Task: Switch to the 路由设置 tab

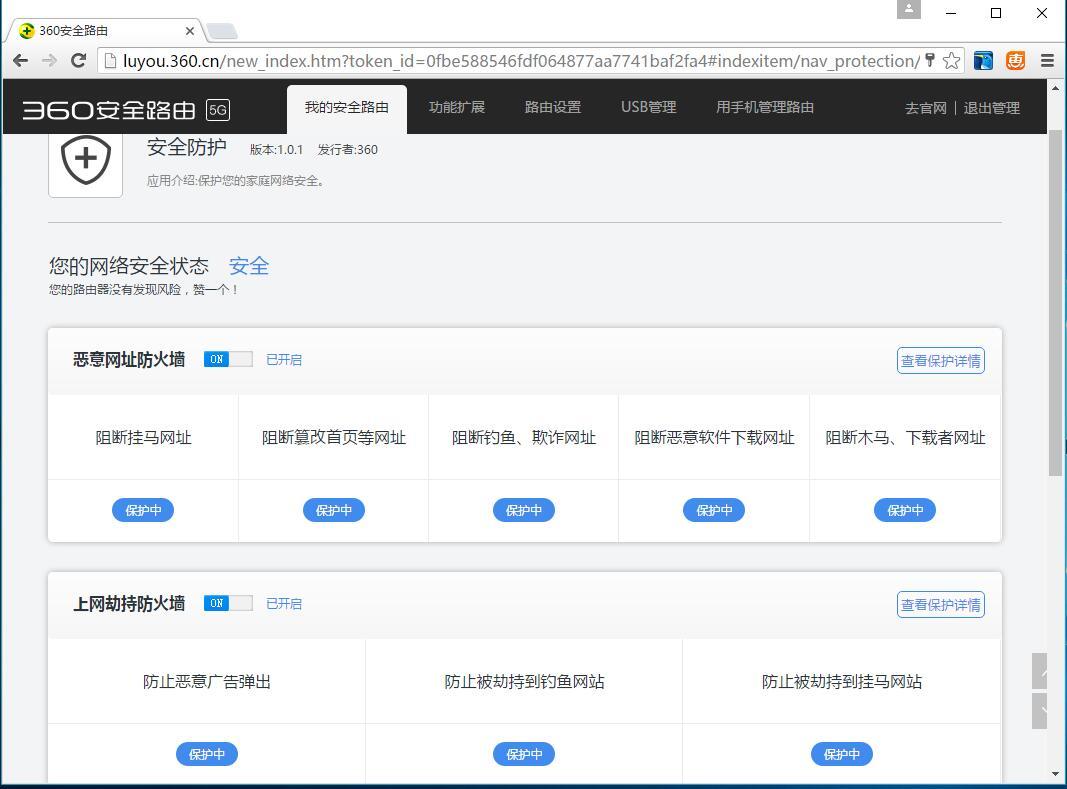Action: point(553,107)
